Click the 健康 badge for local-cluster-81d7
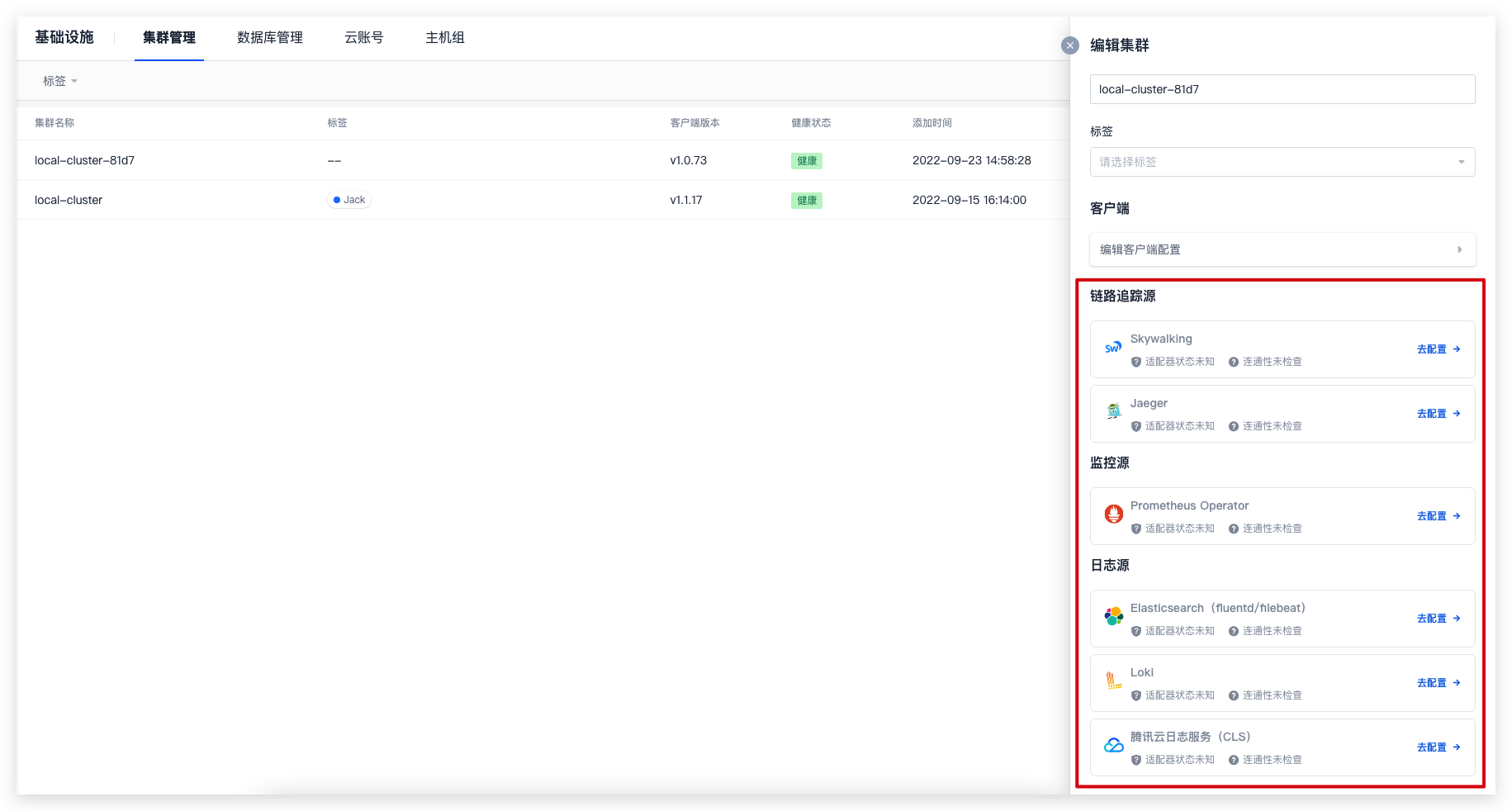This screenshot has width=1512, height=811. coord(807,161)
